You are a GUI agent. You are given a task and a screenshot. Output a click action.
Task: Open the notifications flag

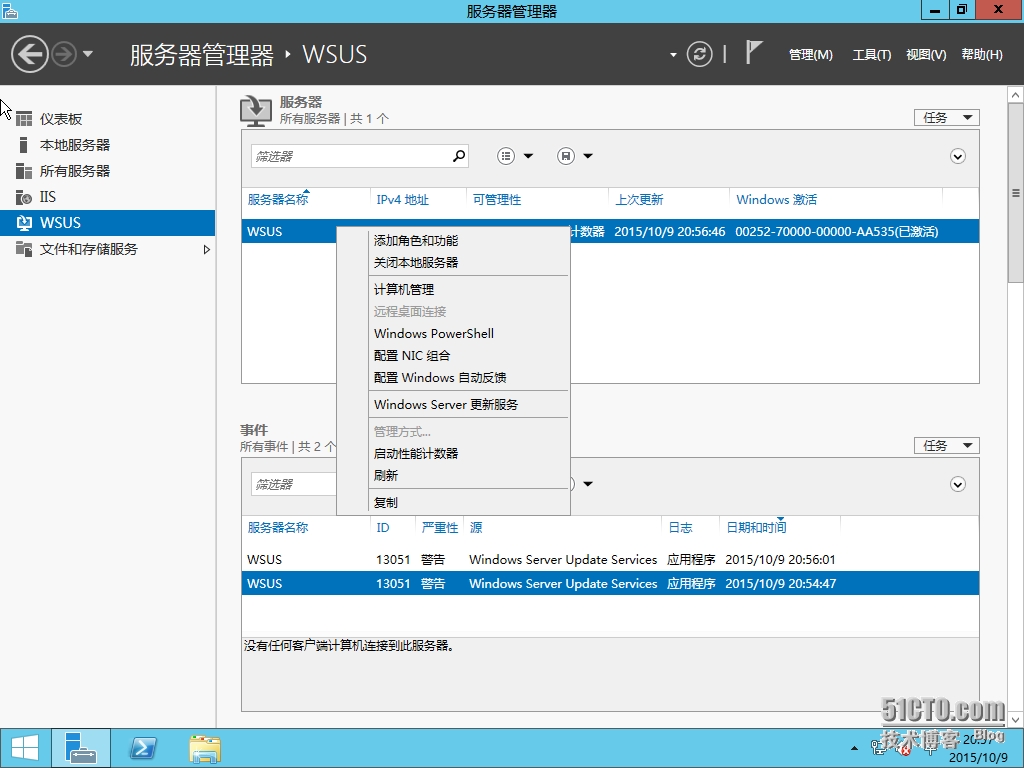754,52
